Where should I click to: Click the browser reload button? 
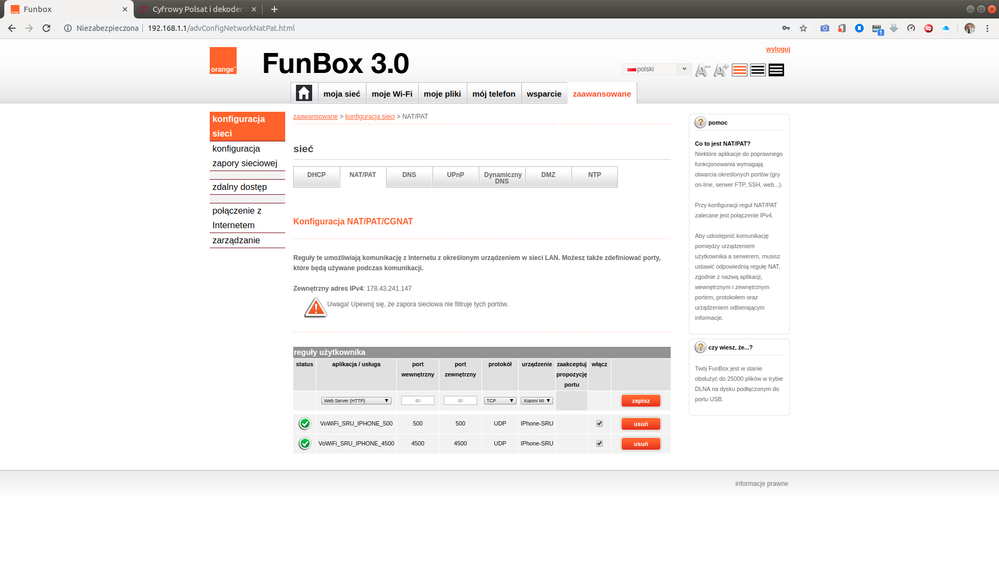pyautogui.click(x=46, y=28)
